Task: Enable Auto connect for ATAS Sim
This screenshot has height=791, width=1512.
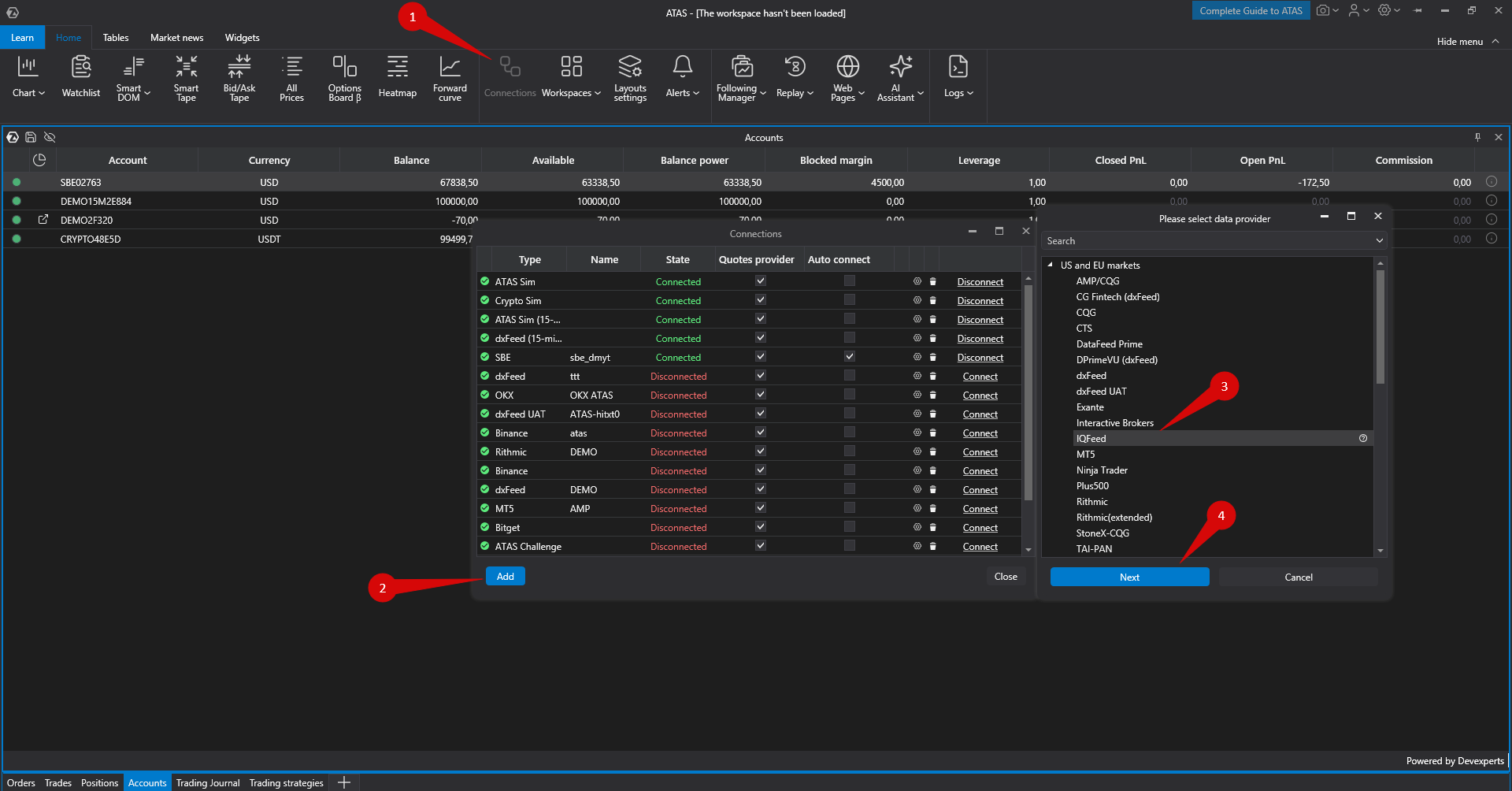Action: [850, 281]
